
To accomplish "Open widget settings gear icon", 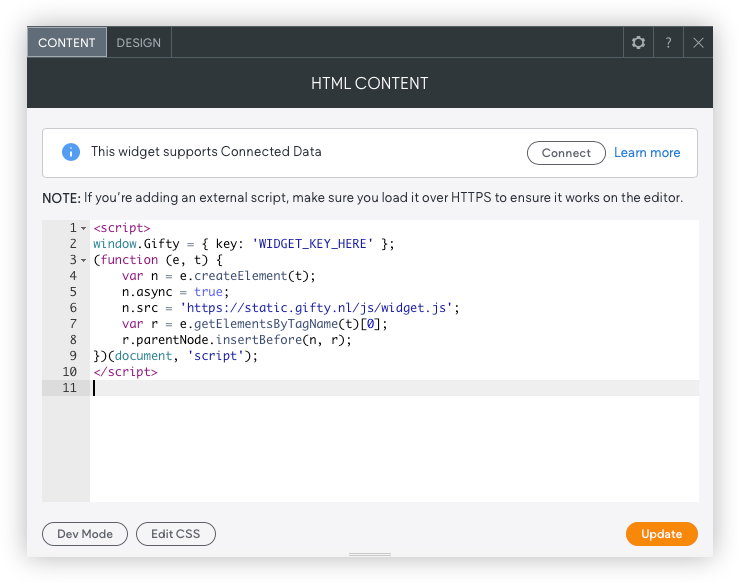I will click(x=638, y=42).
